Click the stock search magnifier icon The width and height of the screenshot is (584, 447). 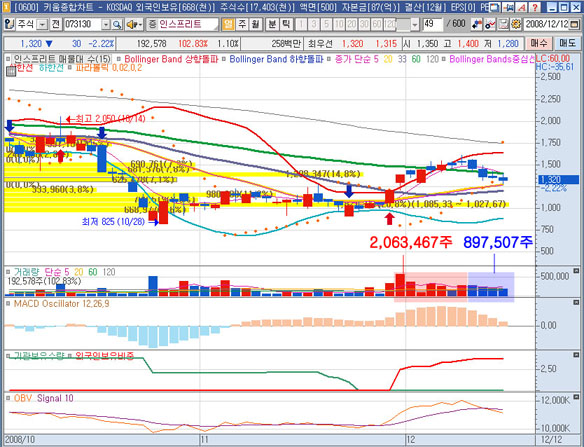click(117, 25)
